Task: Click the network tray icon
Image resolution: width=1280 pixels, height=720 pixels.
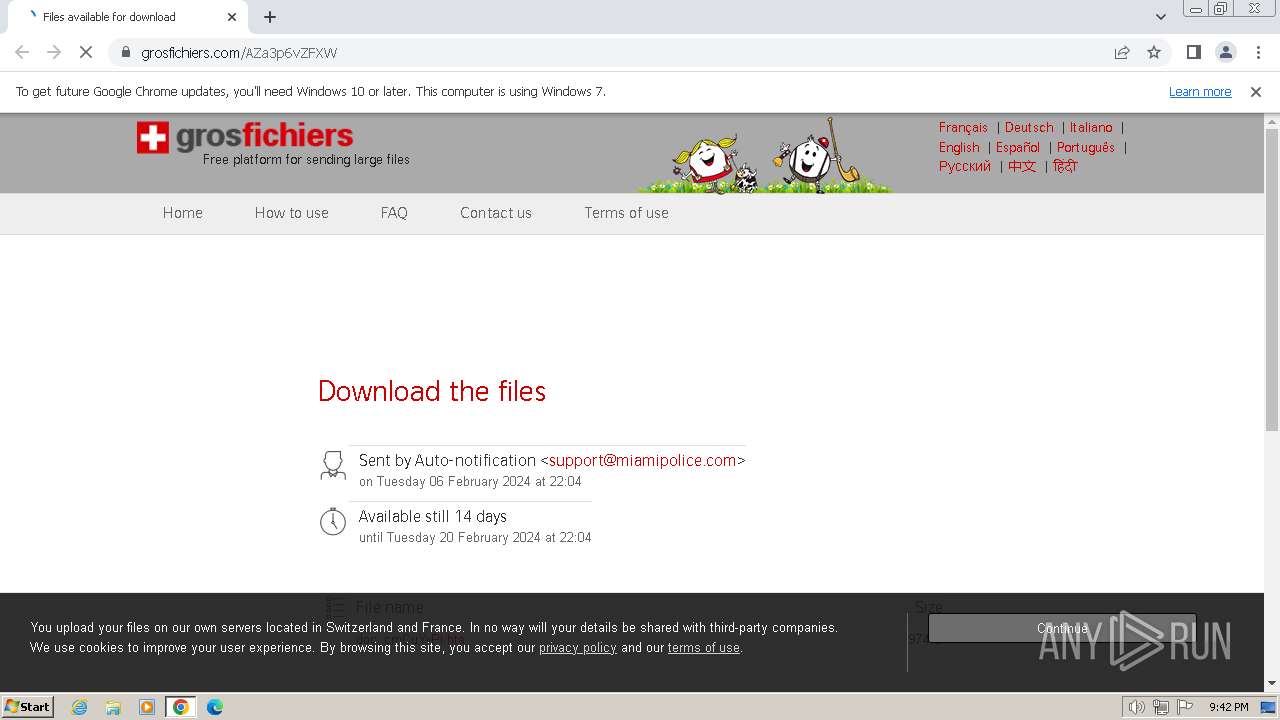Action: pos(1161,707)
